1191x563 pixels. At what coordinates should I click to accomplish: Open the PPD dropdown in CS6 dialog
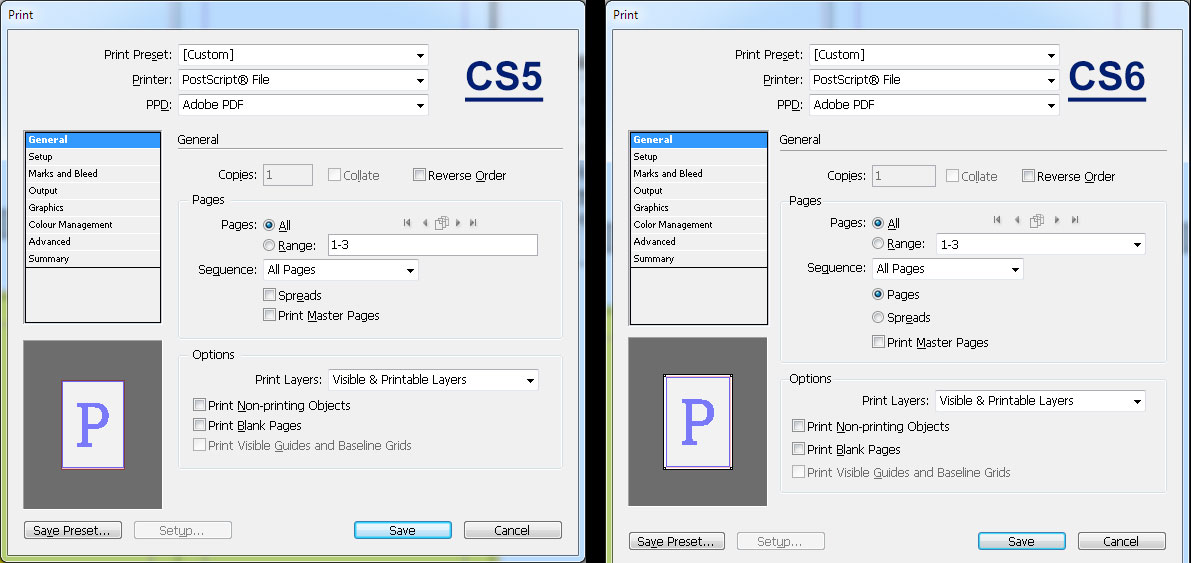pos(934,105)
